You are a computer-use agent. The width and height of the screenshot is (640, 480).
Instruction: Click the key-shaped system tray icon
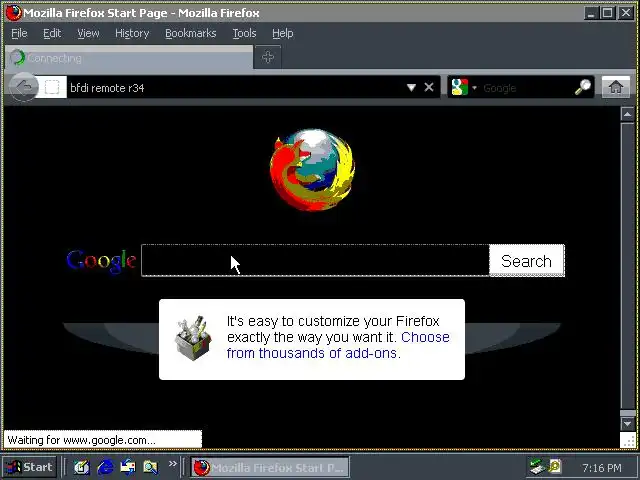555,466
